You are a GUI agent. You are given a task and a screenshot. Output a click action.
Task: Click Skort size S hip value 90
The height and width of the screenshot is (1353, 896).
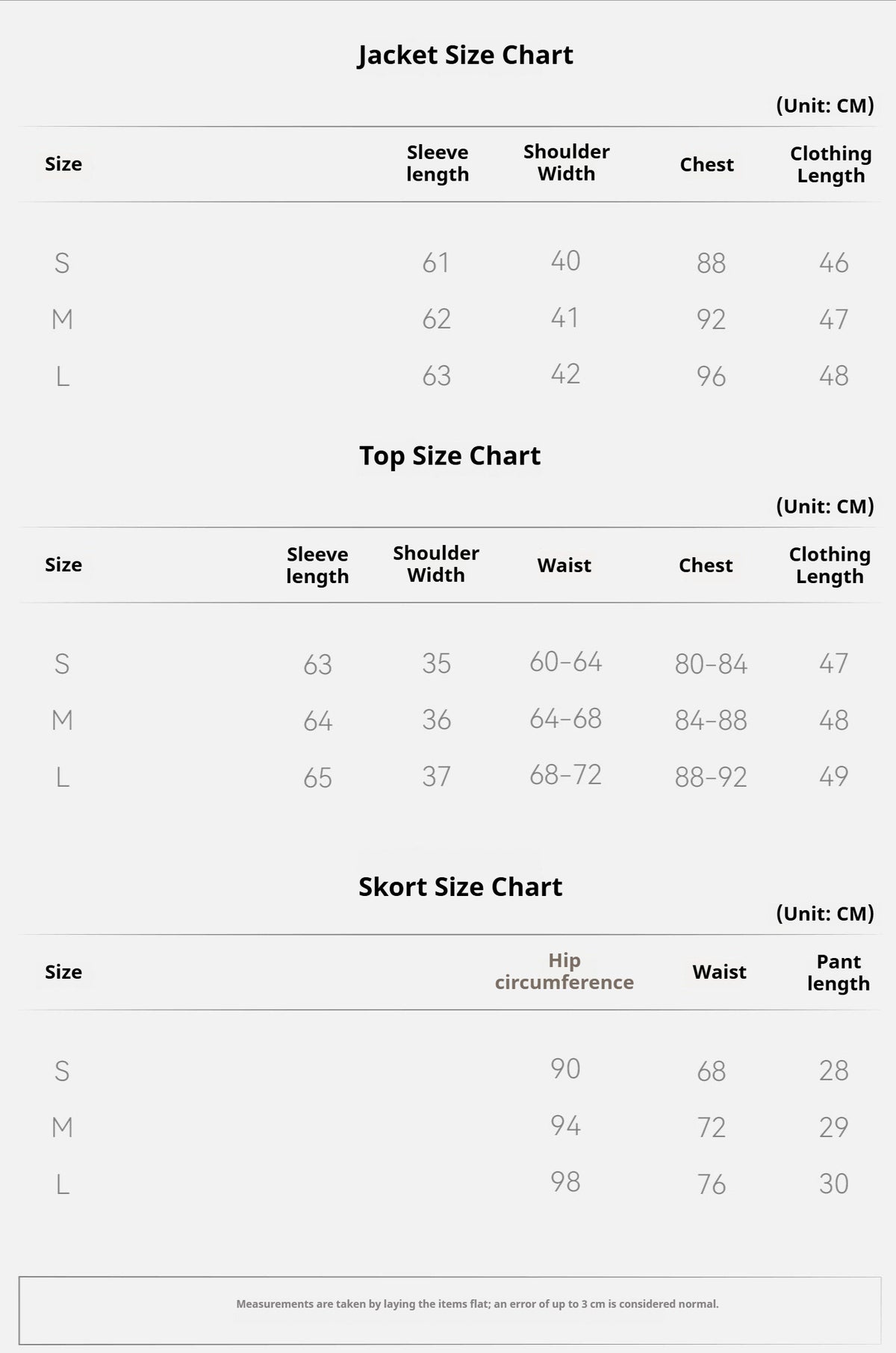pos(565,1069)
